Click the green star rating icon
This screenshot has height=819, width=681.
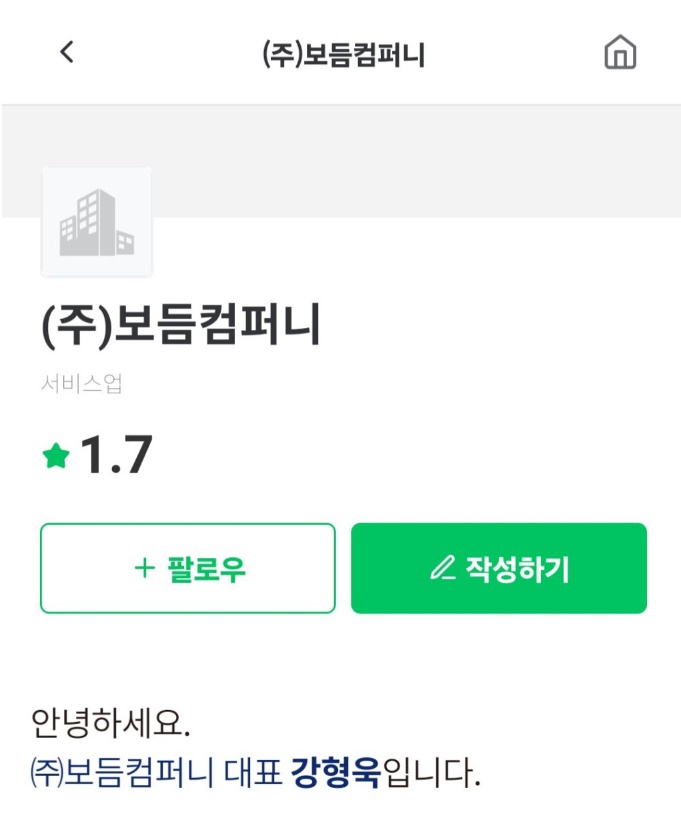(x=56, y=457)
